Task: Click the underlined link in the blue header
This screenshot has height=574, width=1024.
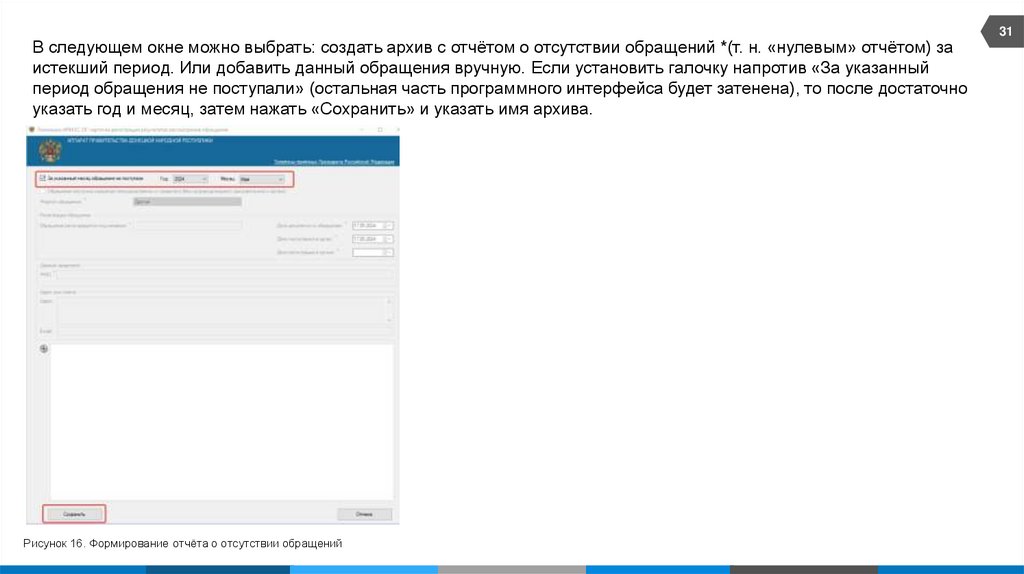Action: (334, 161)
